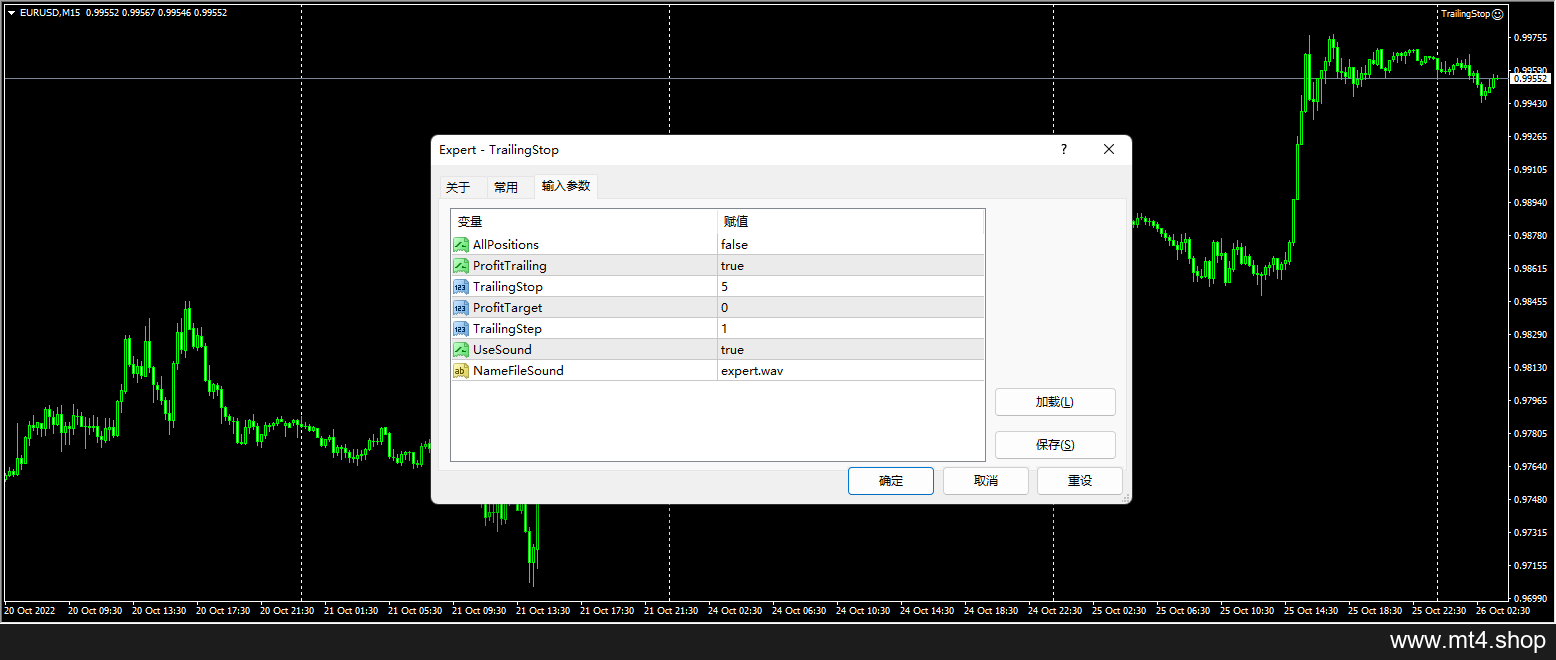
Task: Click the ProfitTarget integer variable icon
Action: [461, 307]
